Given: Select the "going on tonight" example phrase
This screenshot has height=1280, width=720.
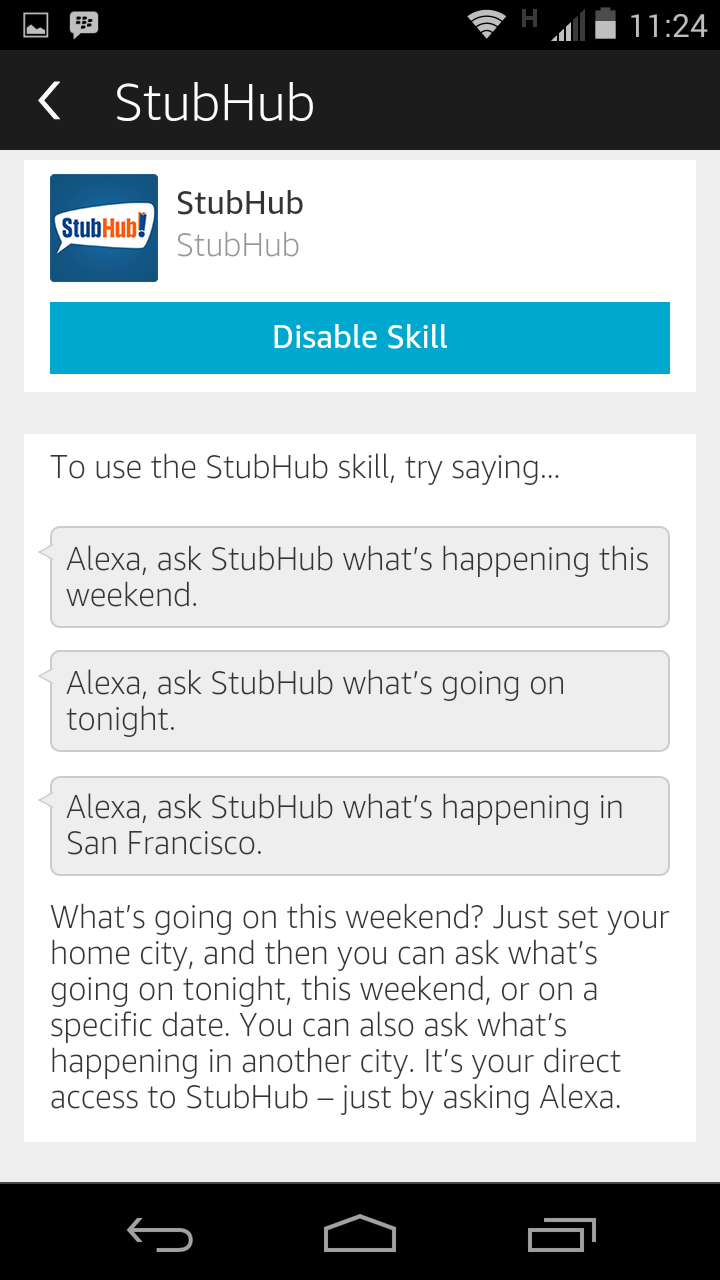Looking at the screenshot, I should click(360, 701).
